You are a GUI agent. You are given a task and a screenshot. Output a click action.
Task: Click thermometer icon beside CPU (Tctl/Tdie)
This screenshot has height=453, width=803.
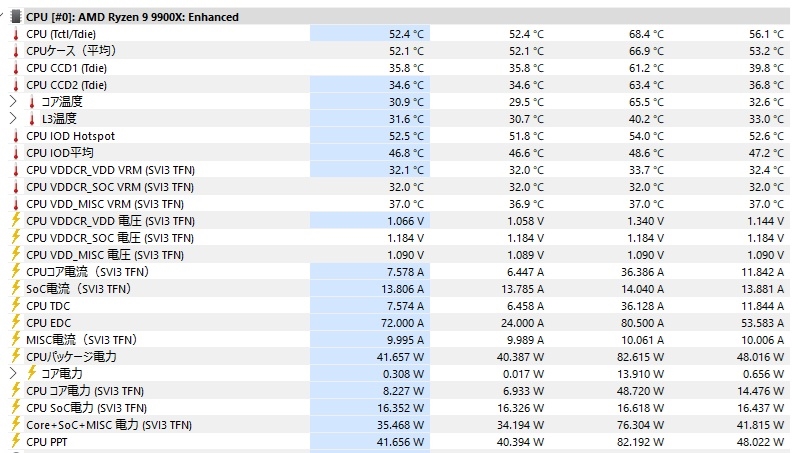coord(15,34)
